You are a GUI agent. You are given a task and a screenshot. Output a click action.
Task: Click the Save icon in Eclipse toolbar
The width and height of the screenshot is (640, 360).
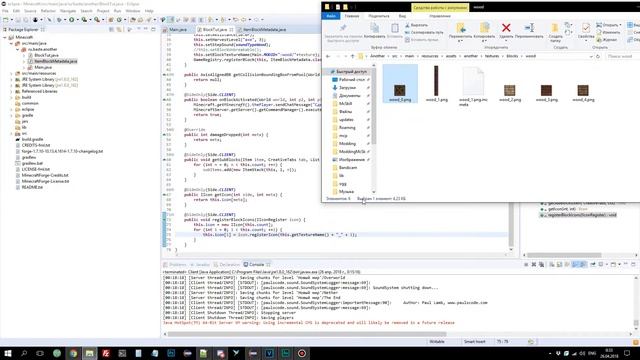(18, 20)
